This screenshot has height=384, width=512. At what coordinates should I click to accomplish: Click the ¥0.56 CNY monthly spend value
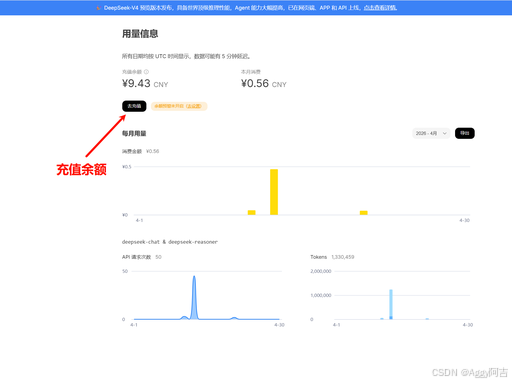[264, 83]
